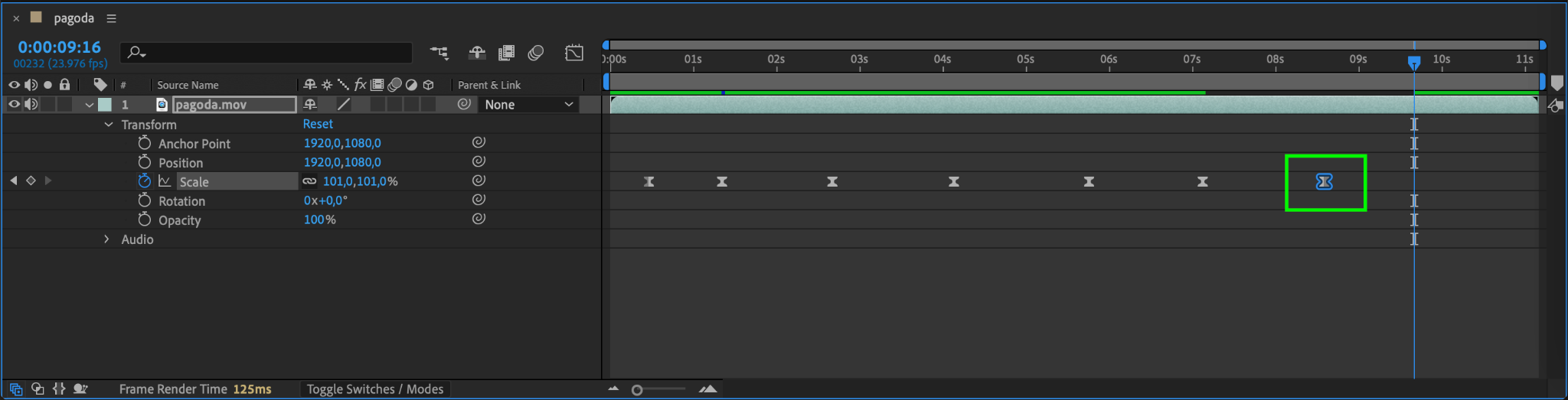The width and height of the screenshot is (1568, 400).
Task: Click the timeline zoom slider handle
Action: (637, 390)
